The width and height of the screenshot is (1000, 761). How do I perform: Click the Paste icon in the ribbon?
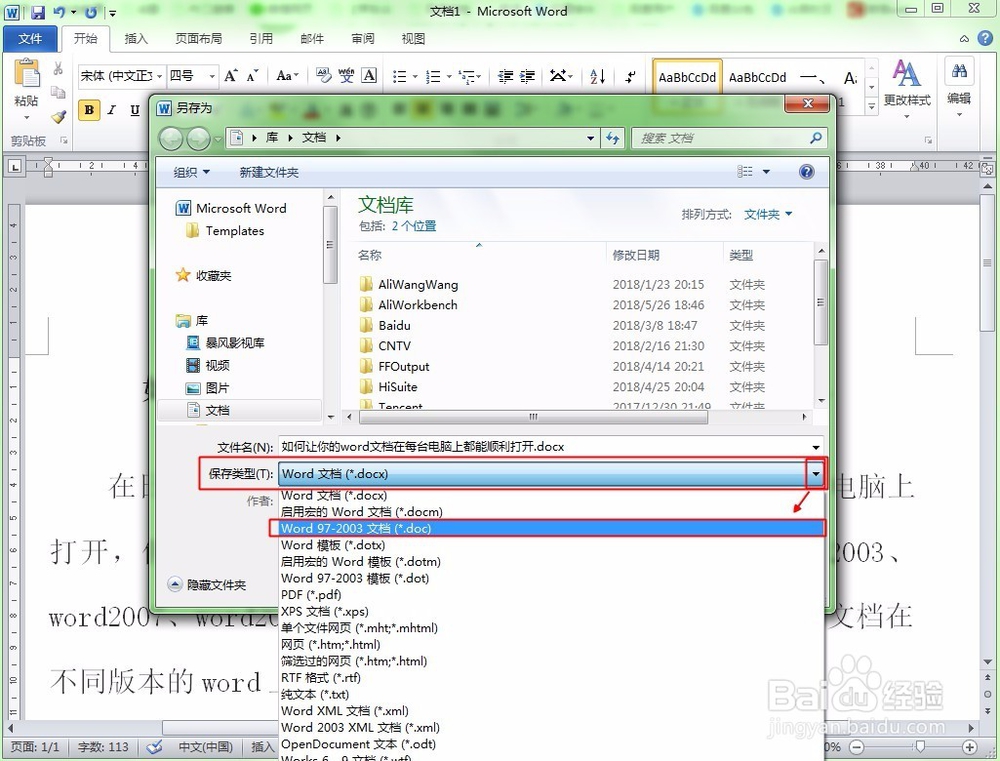coord(27,74)
